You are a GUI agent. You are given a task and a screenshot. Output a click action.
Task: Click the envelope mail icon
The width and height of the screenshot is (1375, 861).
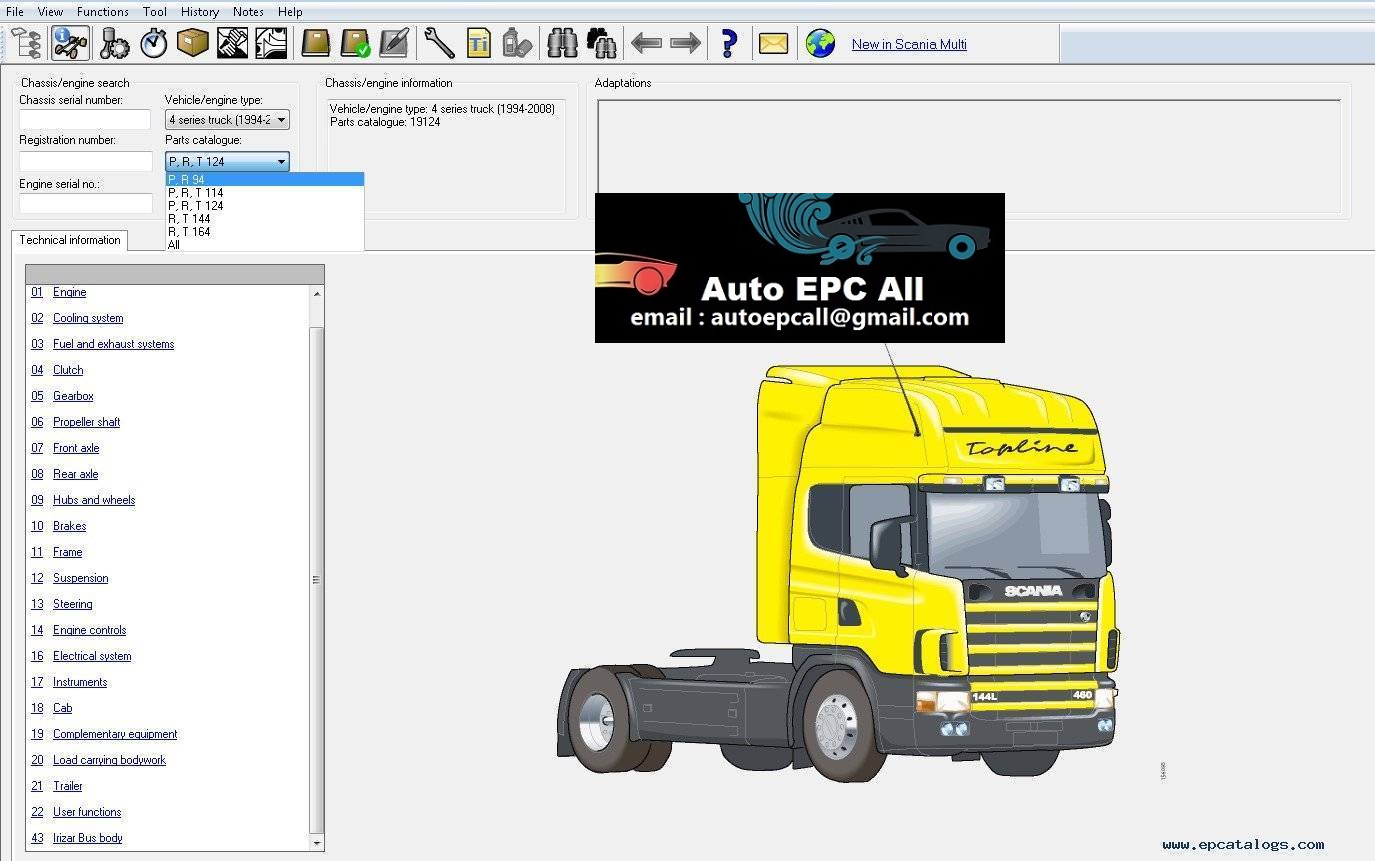click(773, 43)
